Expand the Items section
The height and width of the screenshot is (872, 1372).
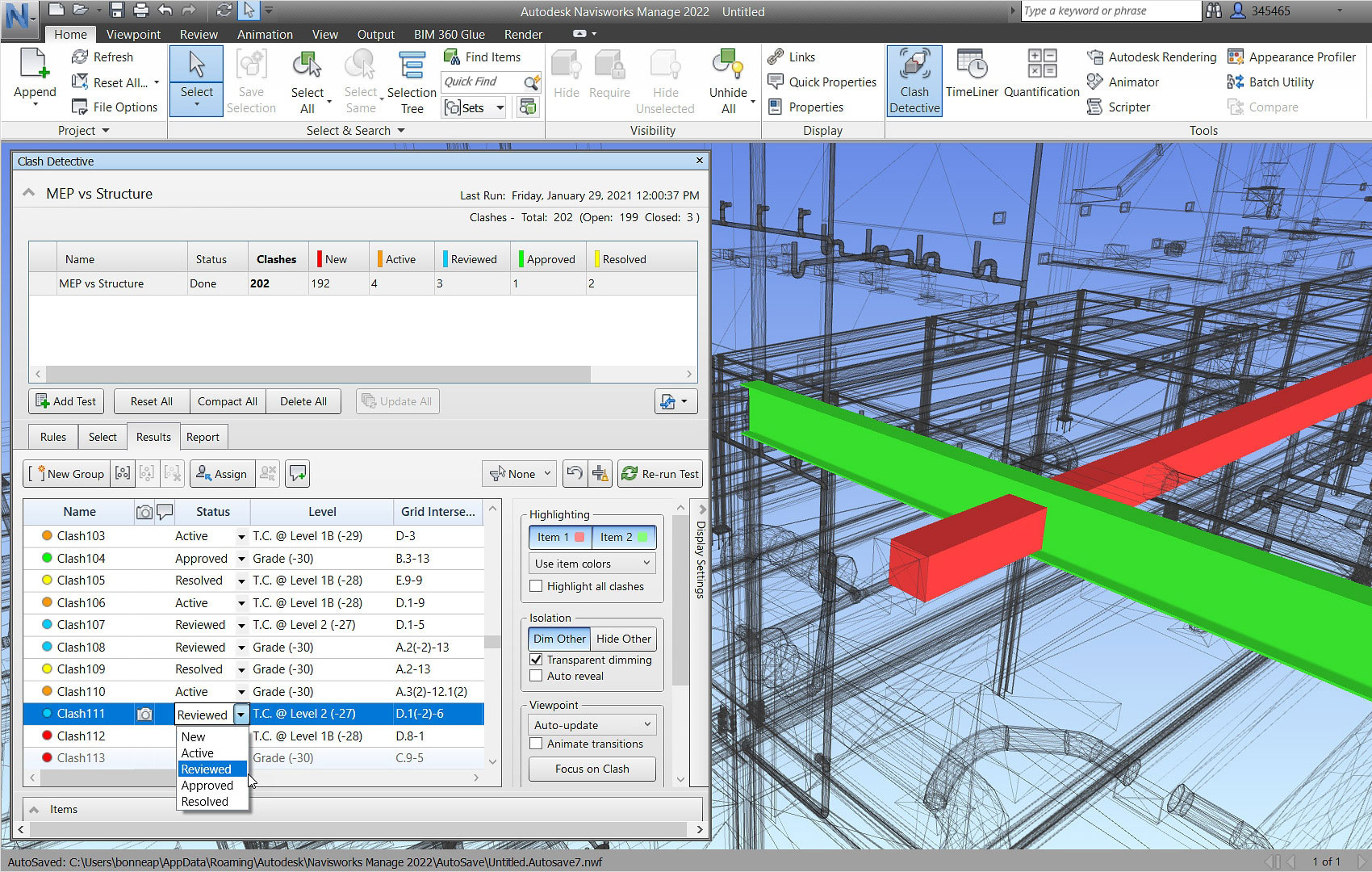coord(35,809)
